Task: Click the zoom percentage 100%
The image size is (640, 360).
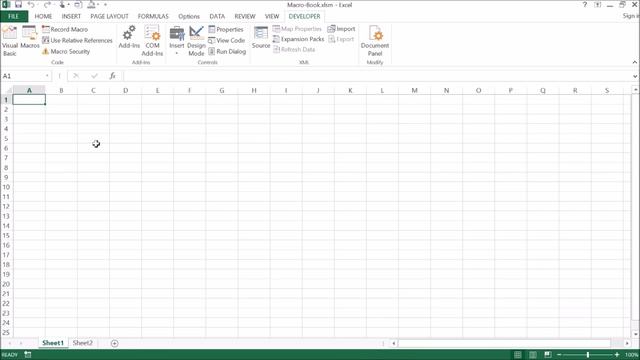Action: tap(631, 355)
